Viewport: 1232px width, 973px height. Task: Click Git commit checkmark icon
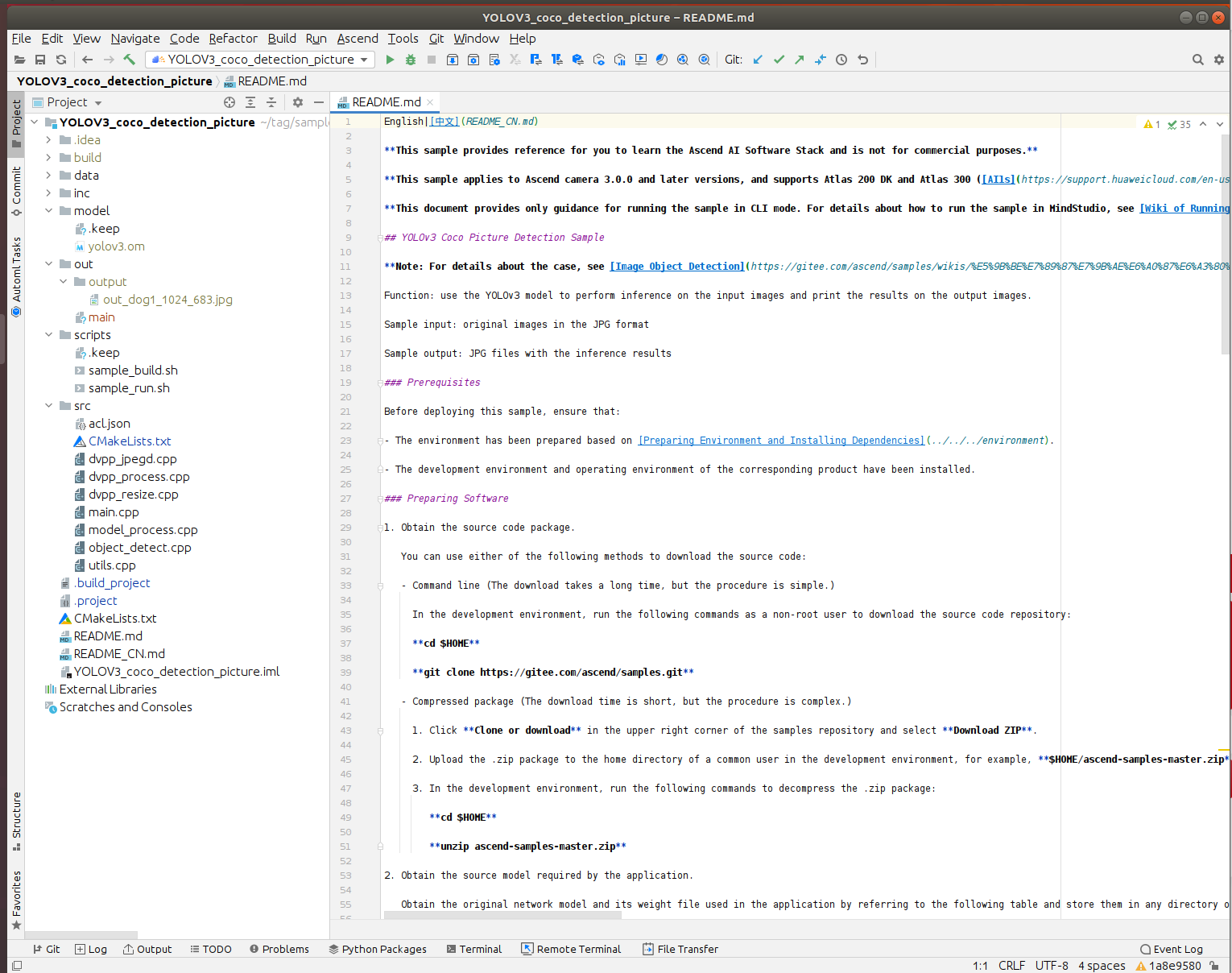point(779,60)
